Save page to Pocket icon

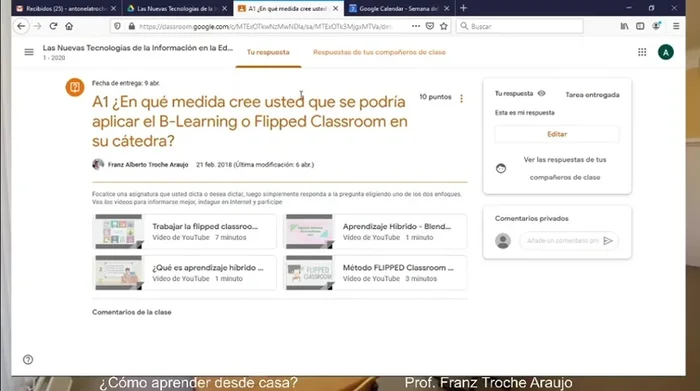click(x=429, y=26)
